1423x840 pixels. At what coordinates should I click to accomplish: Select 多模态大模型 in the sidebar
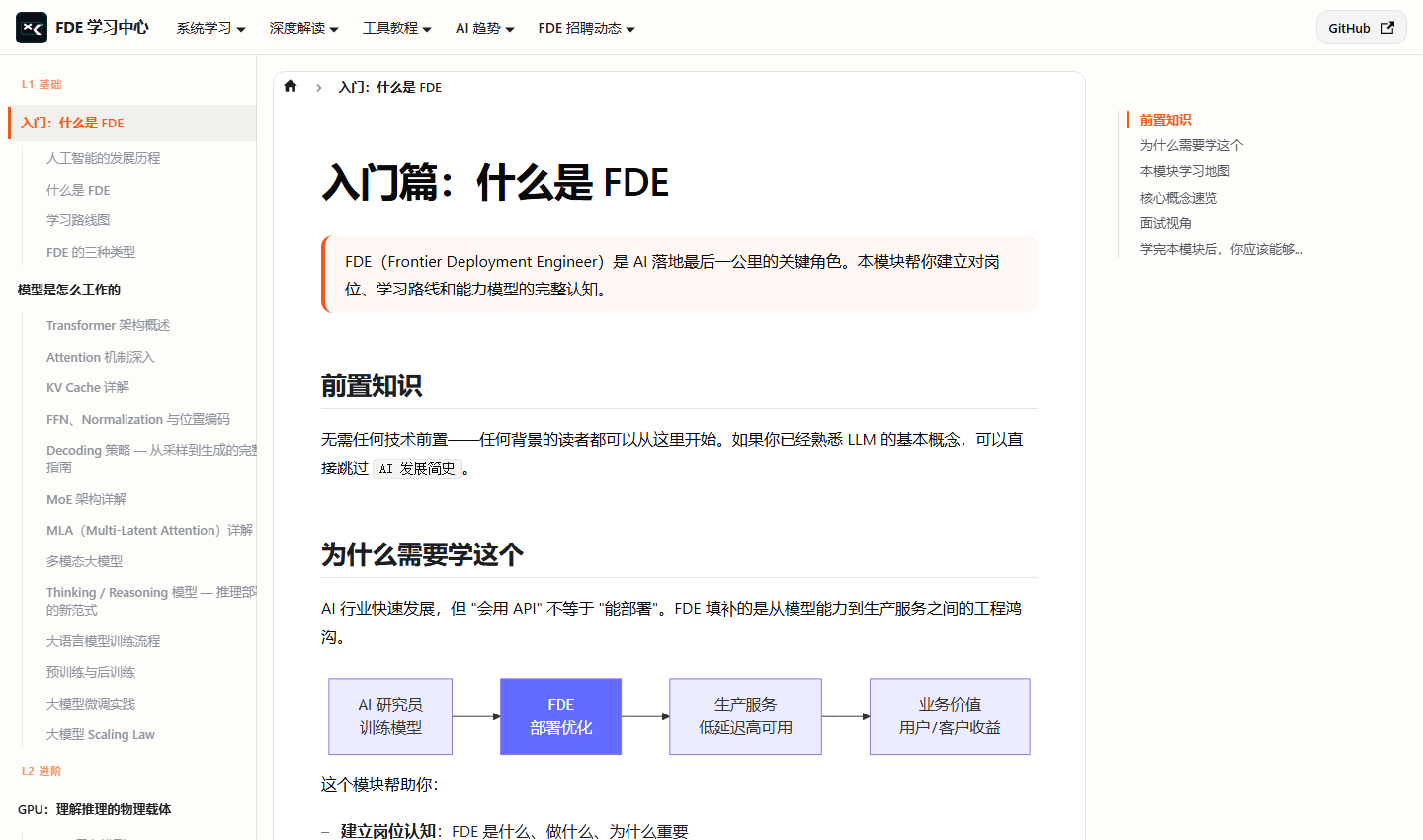[x=84, y=561]
